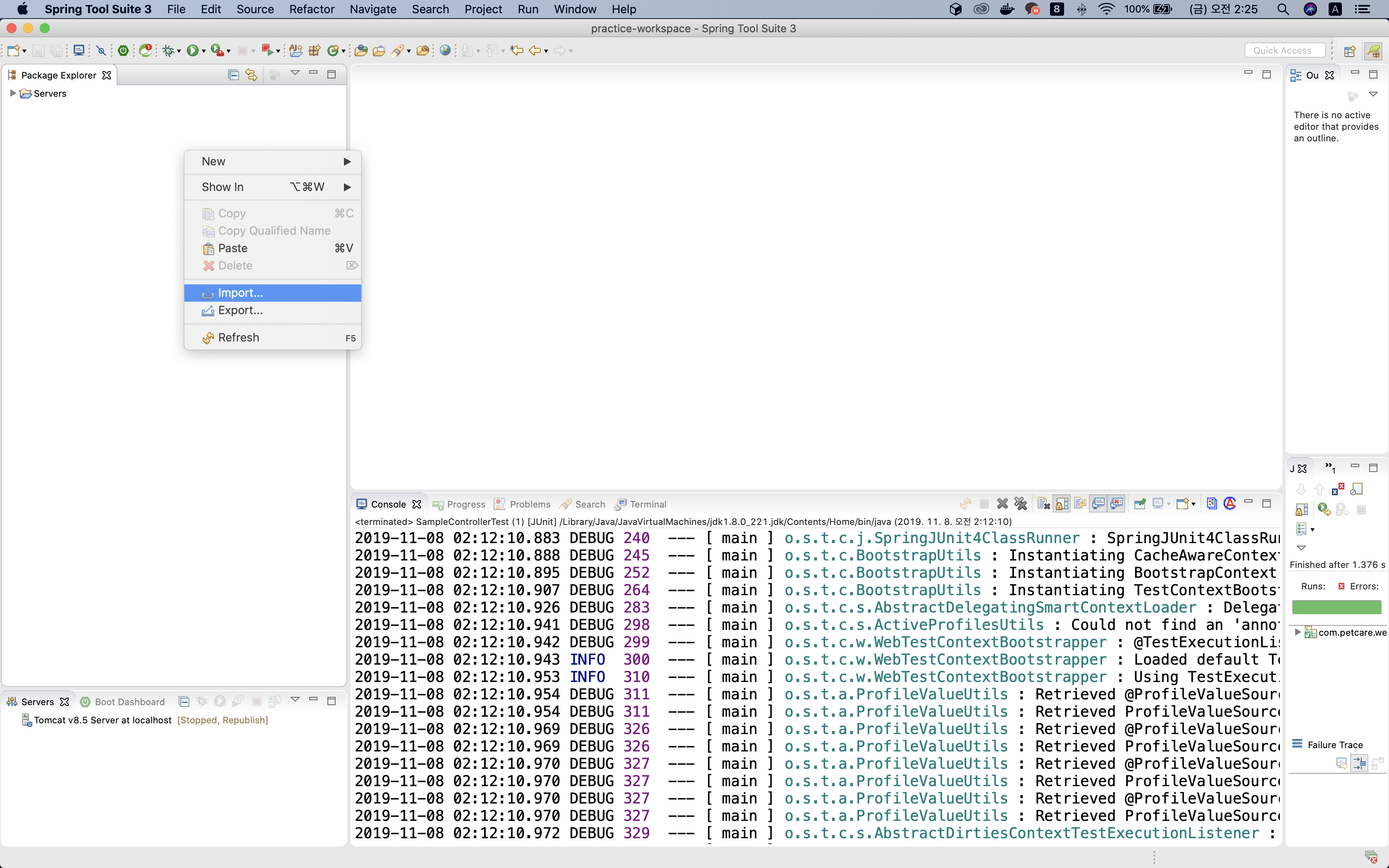
Task: Expand the Servers folder in Package Explorer
Action: [x=13, y=93]
